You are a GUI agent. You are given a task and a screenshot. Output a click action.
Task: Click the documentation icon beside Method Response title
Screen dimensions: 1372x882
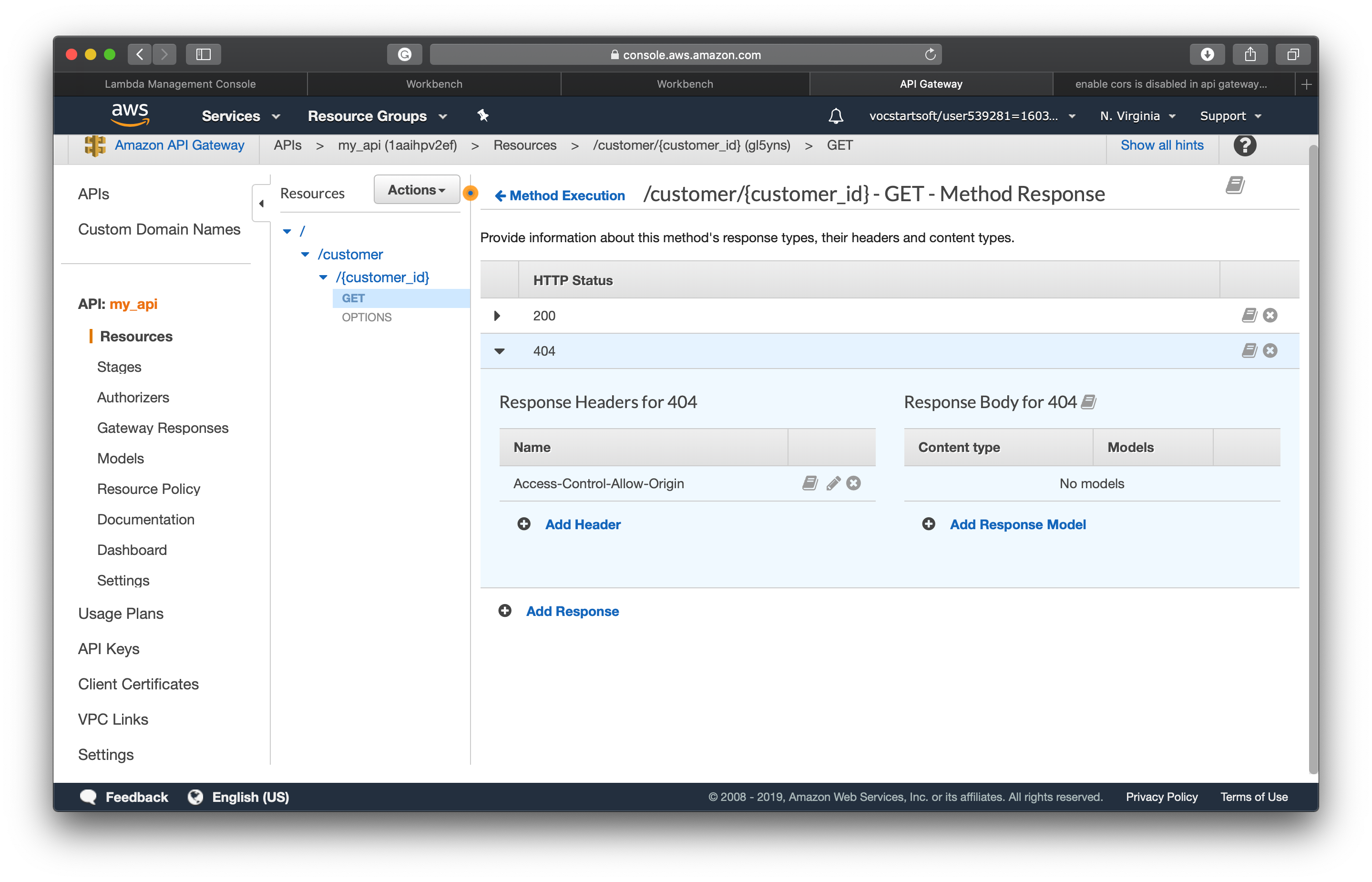(x=1235, y=185)
